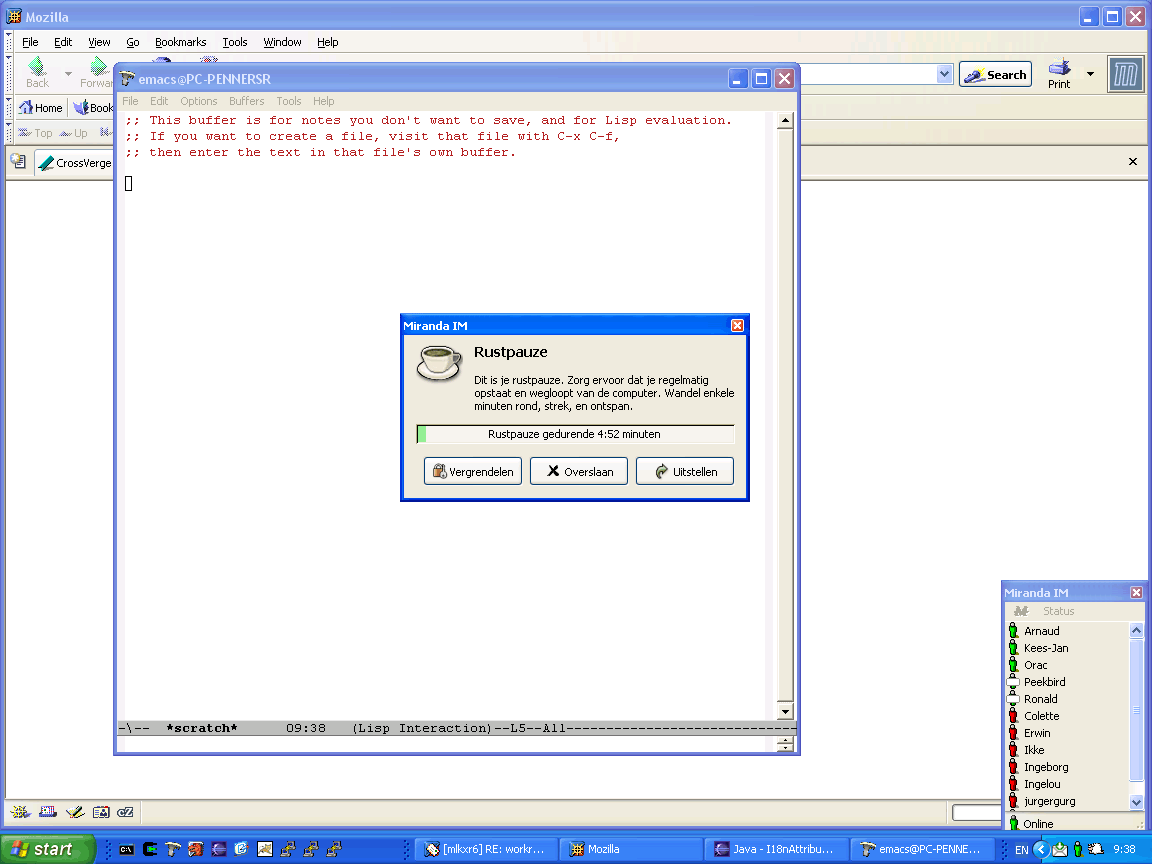
Task: Click the Vergrendelen lock button
Action: (472, 471)
